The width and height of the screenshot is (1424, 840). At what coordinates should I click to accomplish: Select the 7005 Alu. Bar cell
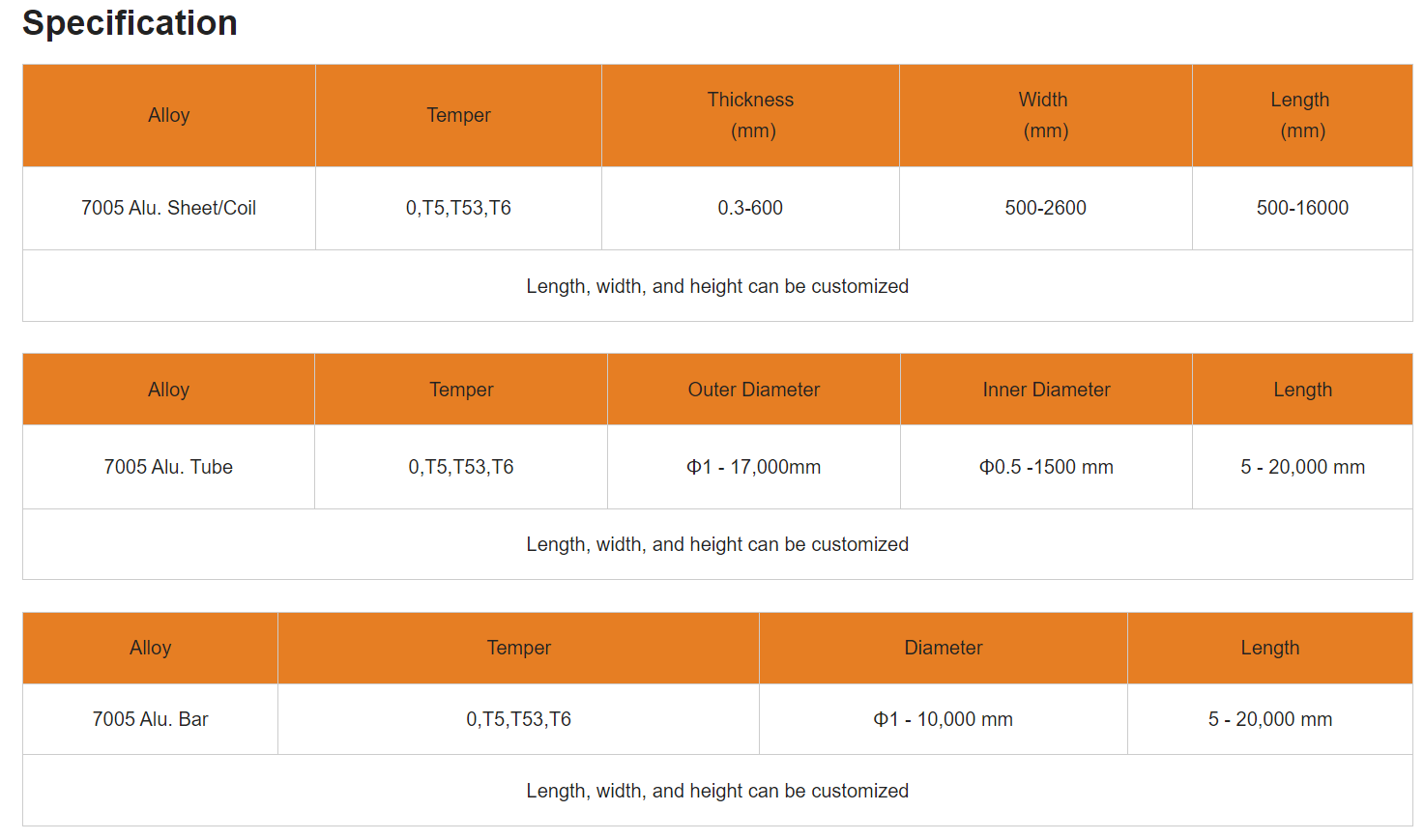click(x=150, y=719)
